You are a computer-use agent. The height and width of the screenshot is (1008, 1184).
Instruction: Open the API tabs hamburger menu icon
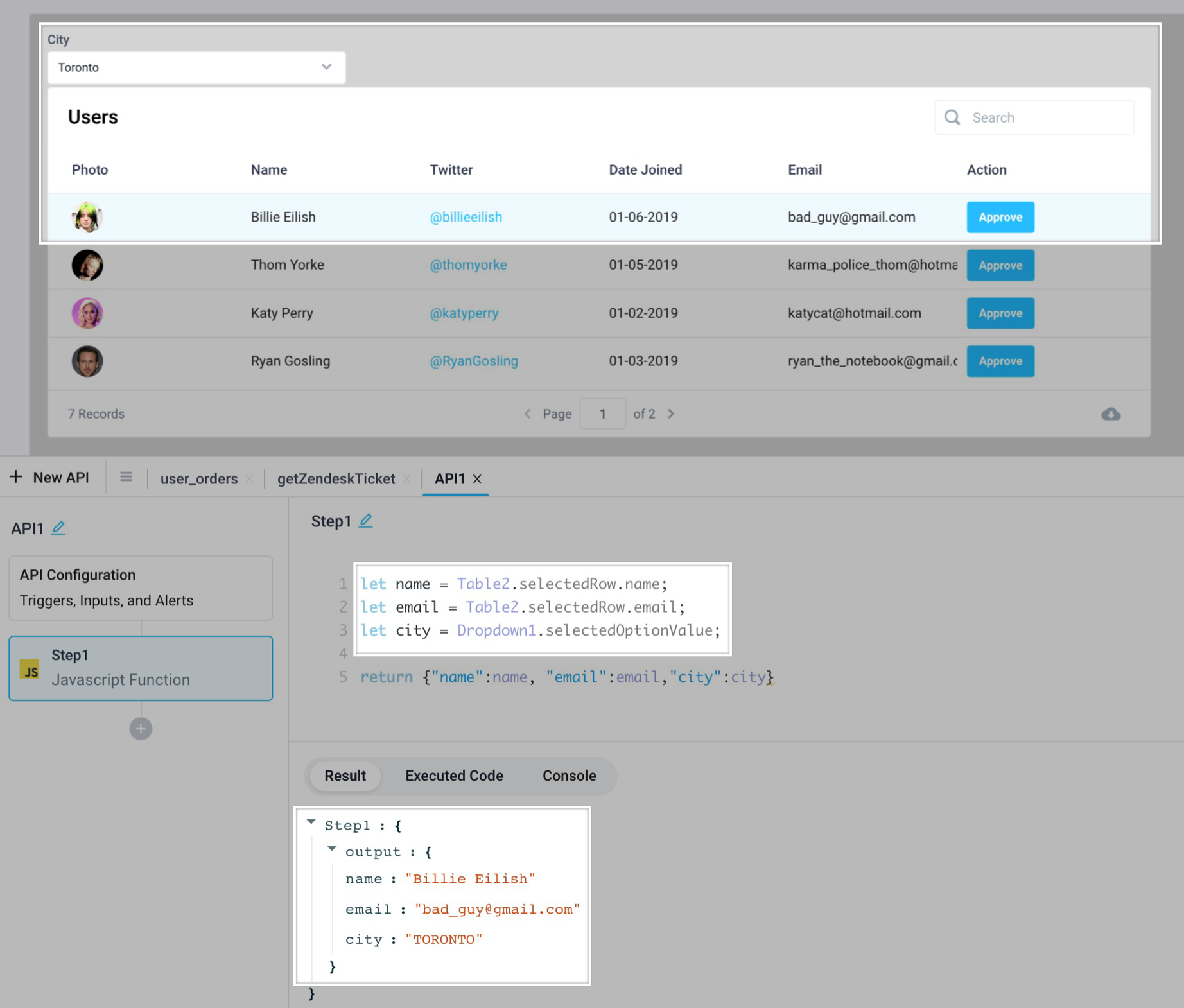[x=126, y=476]
